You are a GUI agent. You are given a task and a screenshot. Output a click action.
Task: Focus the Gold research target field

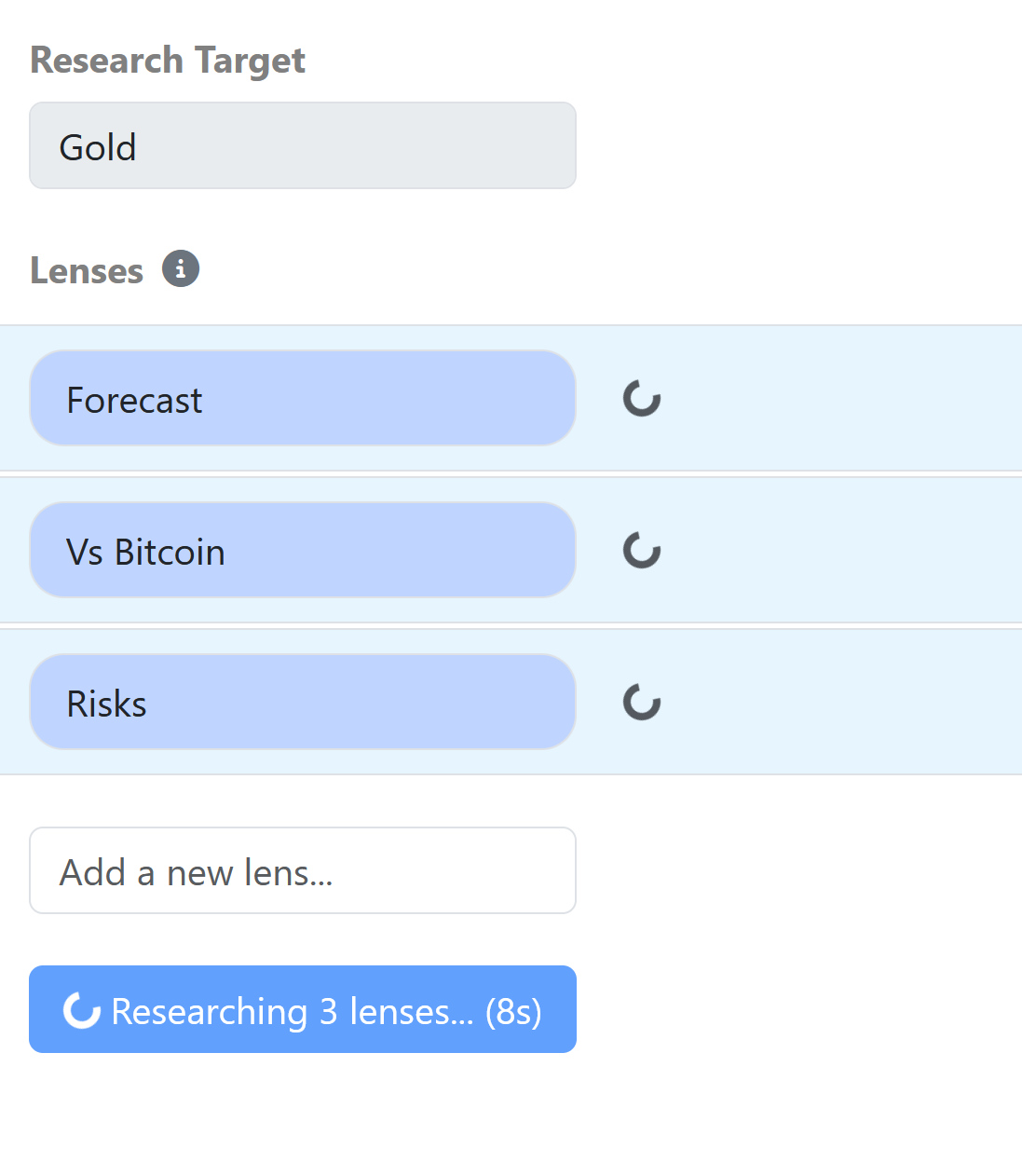[303, 145]
